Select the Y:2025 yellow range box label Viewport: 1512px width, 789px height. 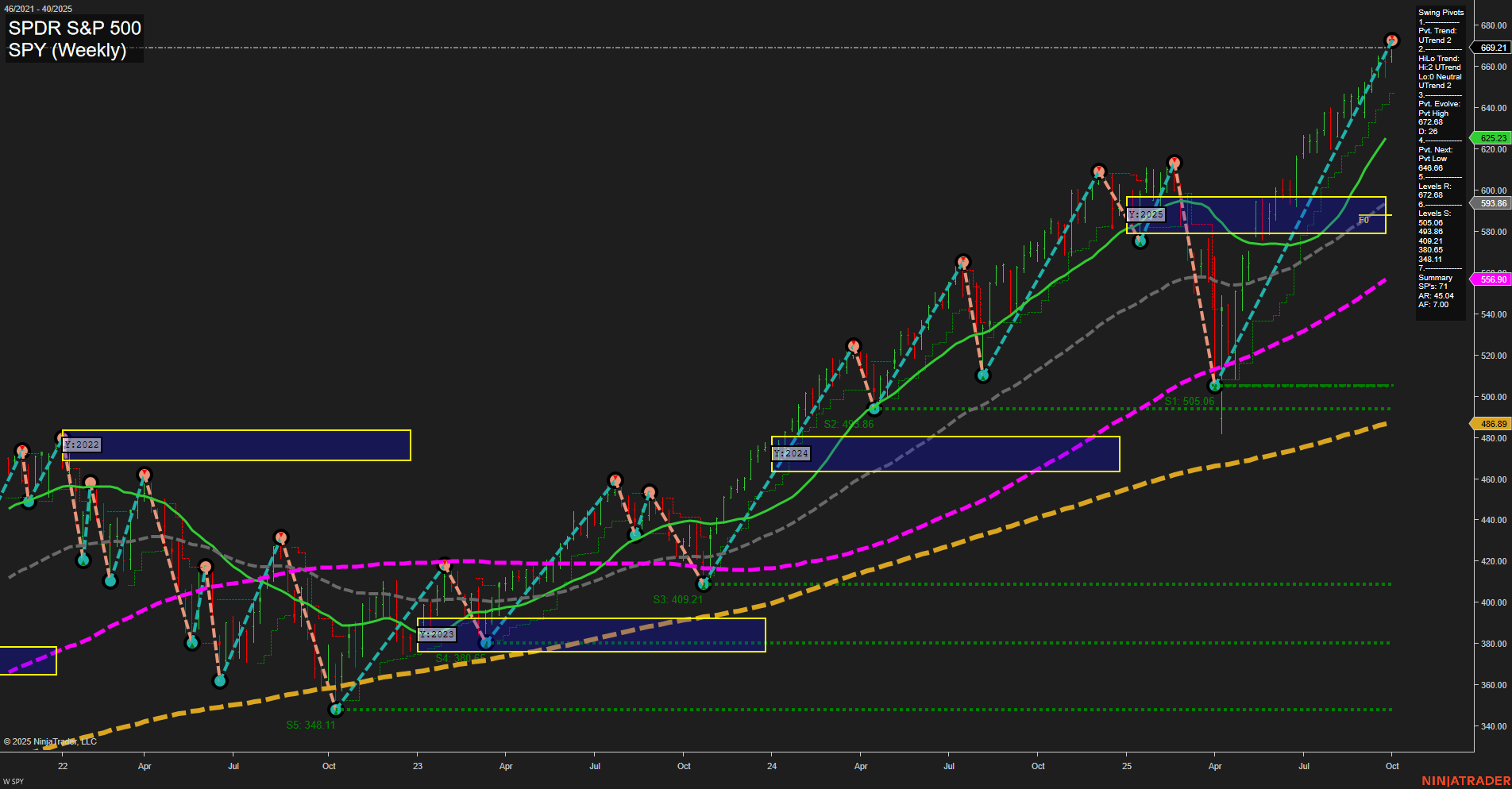[x=1146, y=214]
